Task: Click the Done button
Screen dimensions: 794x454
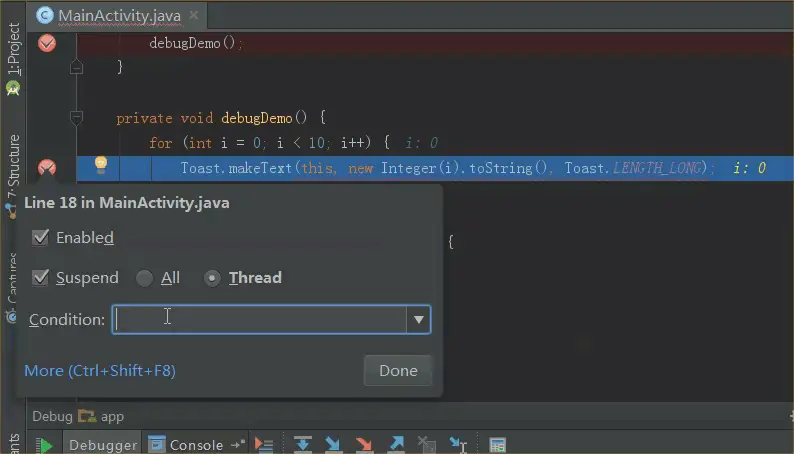Action: click(398, 370)
